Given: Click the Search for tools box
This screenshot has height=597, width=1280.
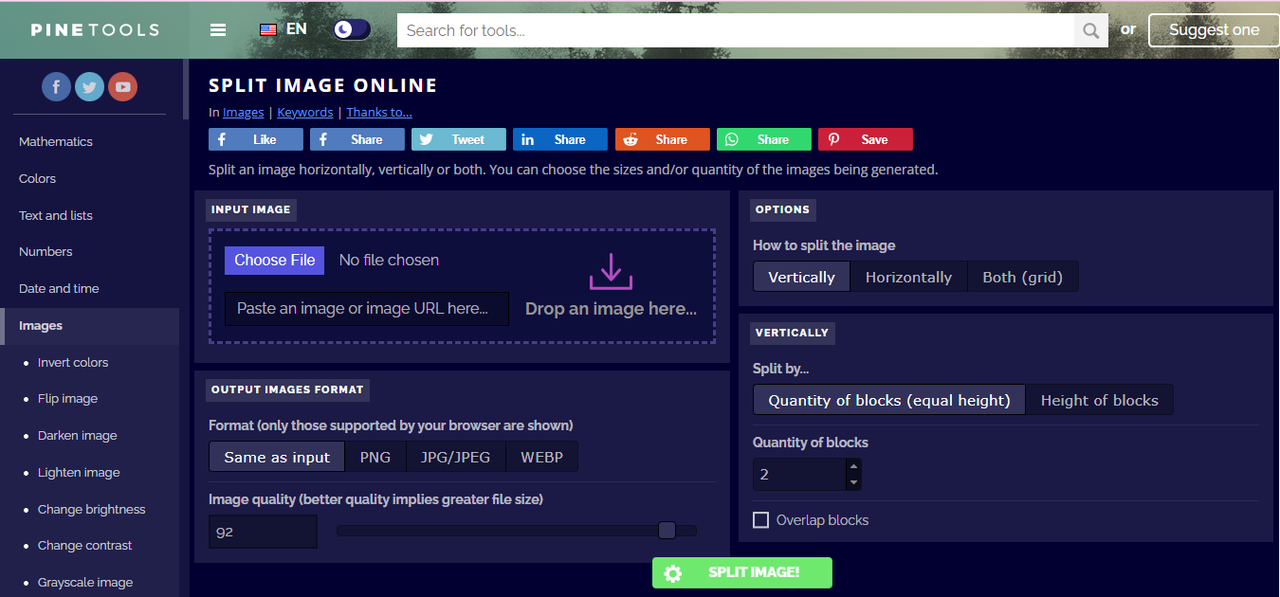Looking at the screenshot, I should [x=737, y=30].
